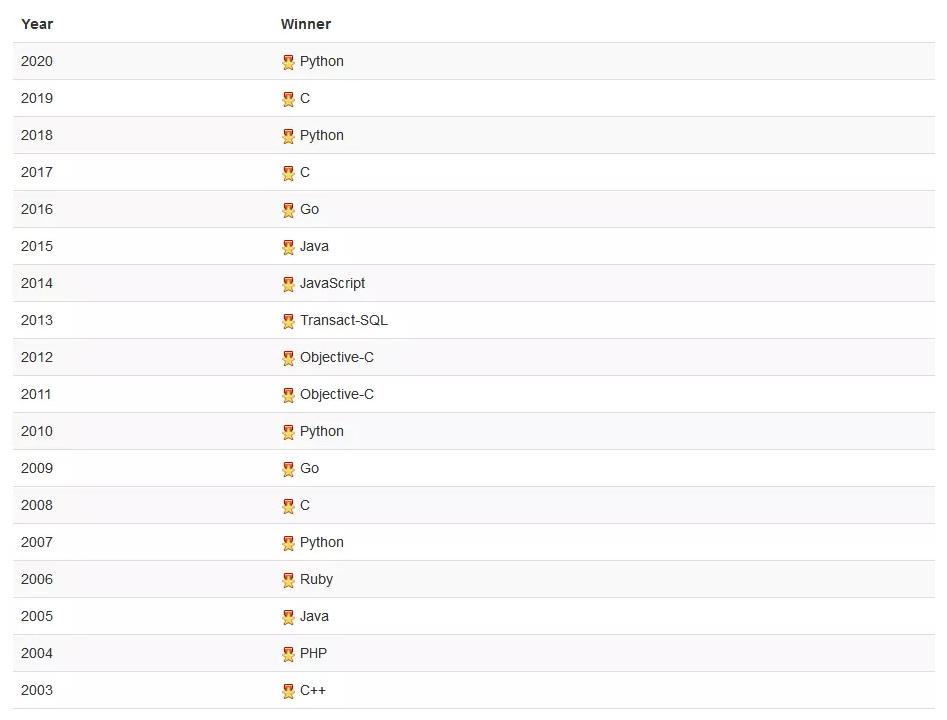Click the PHP winner label
947x720 pixels.
click(313, 653)
